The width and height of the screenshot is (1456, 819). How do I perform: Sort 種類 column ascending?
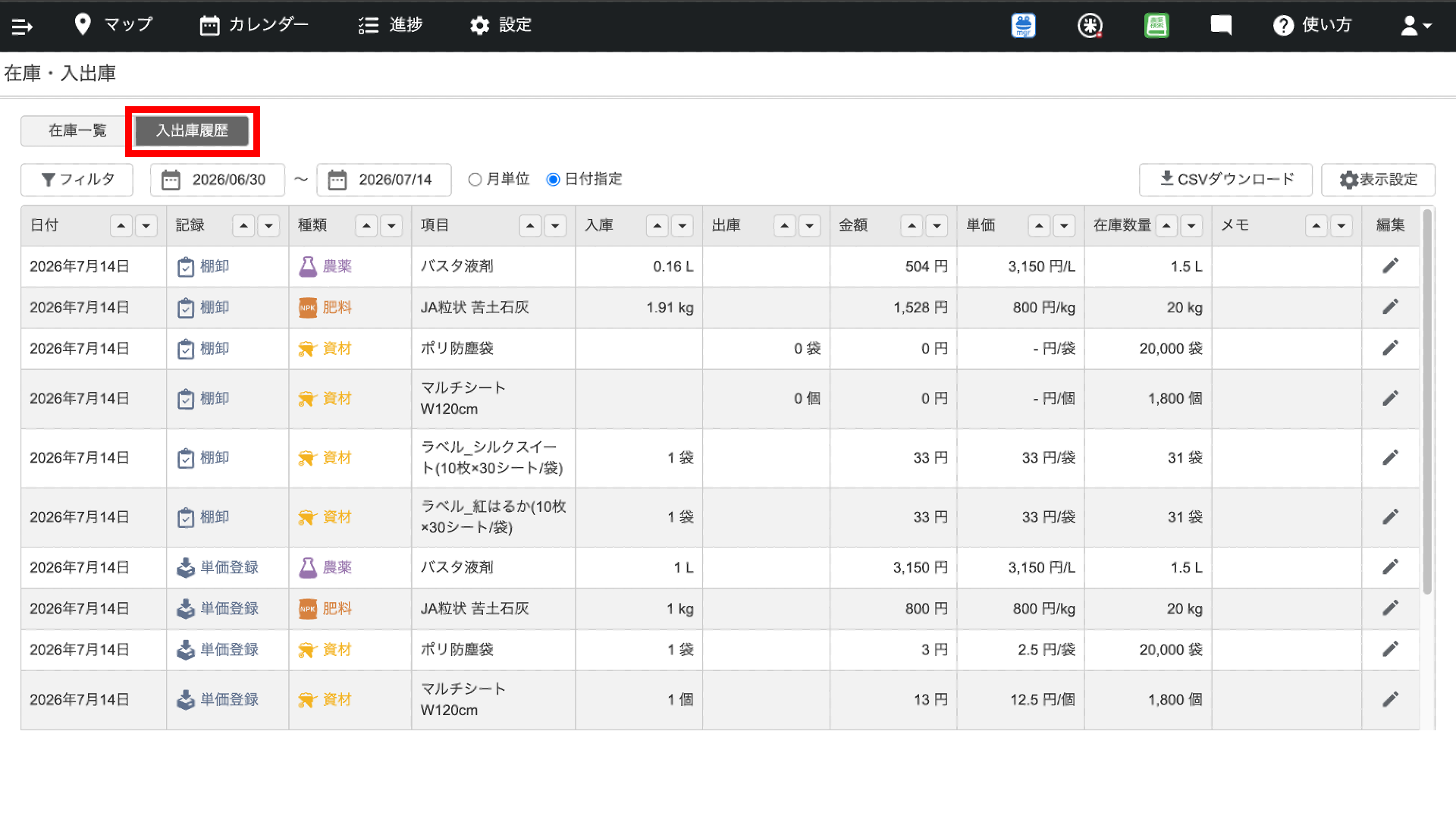[x=366, y=226]
